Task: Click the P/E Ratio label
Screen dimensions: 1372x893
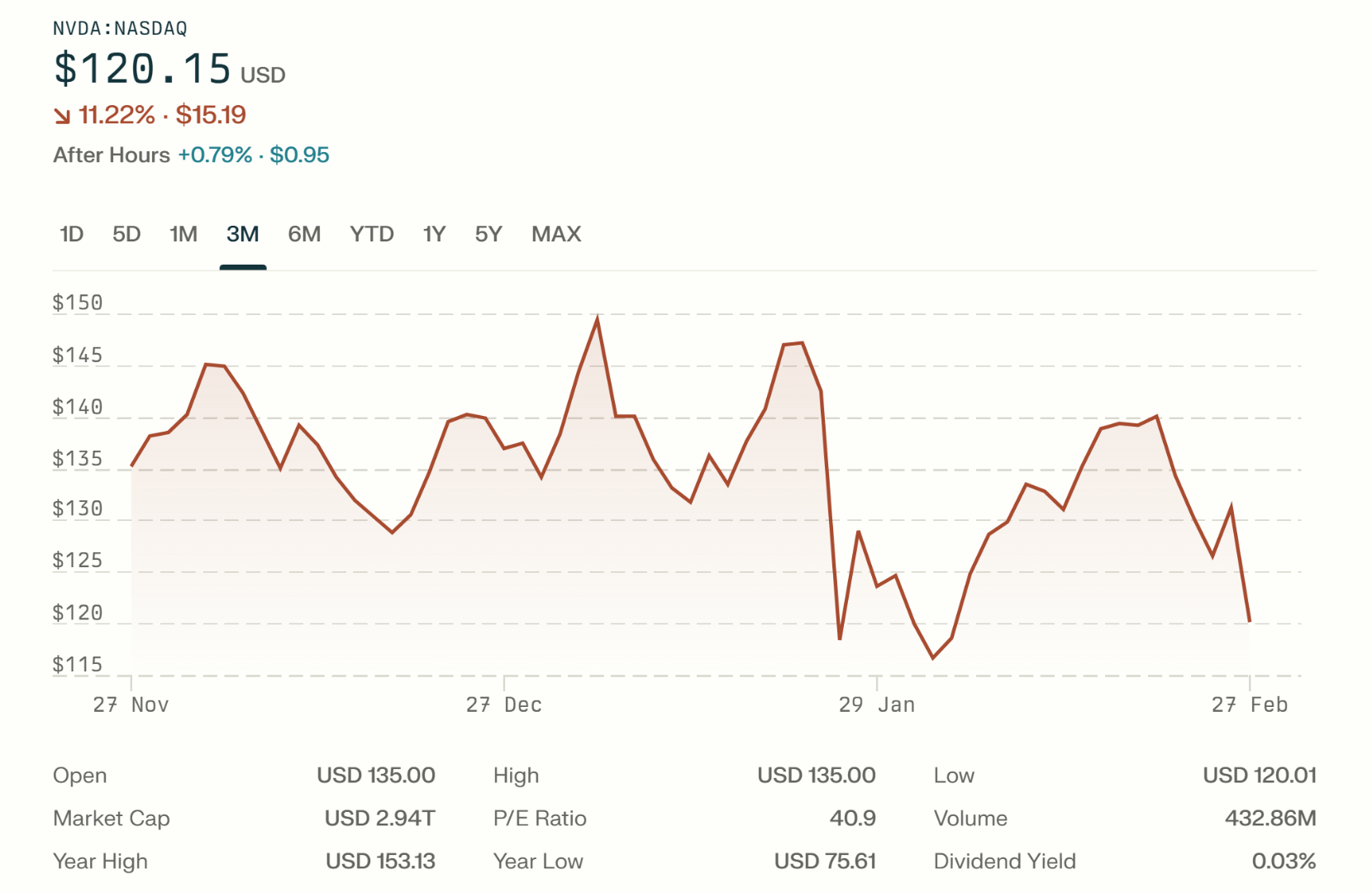Action: pos(540,819)
